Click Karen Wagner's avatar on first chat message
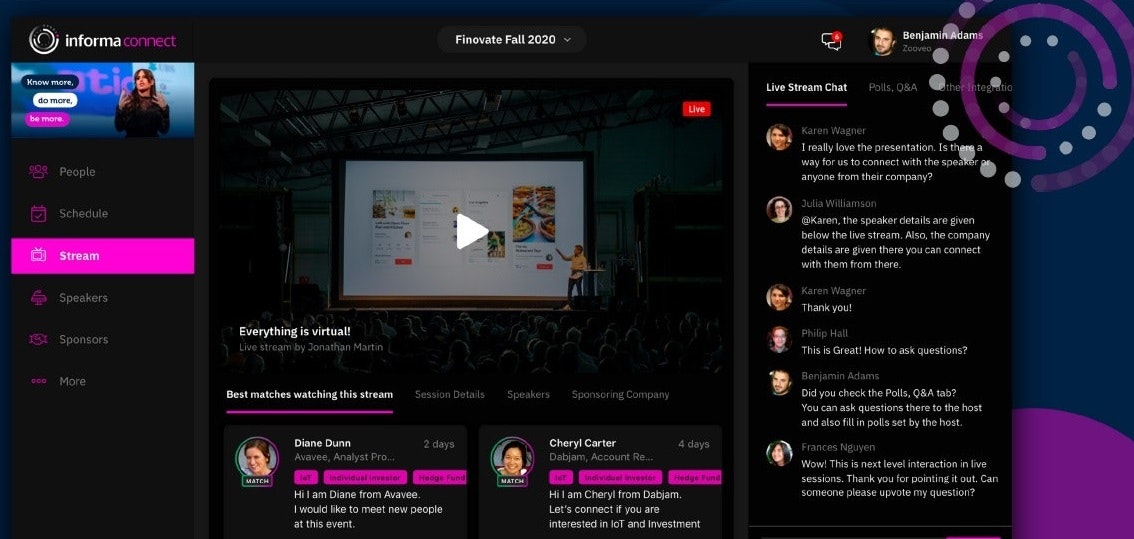The image size is (1134, 539). (779, 137)
